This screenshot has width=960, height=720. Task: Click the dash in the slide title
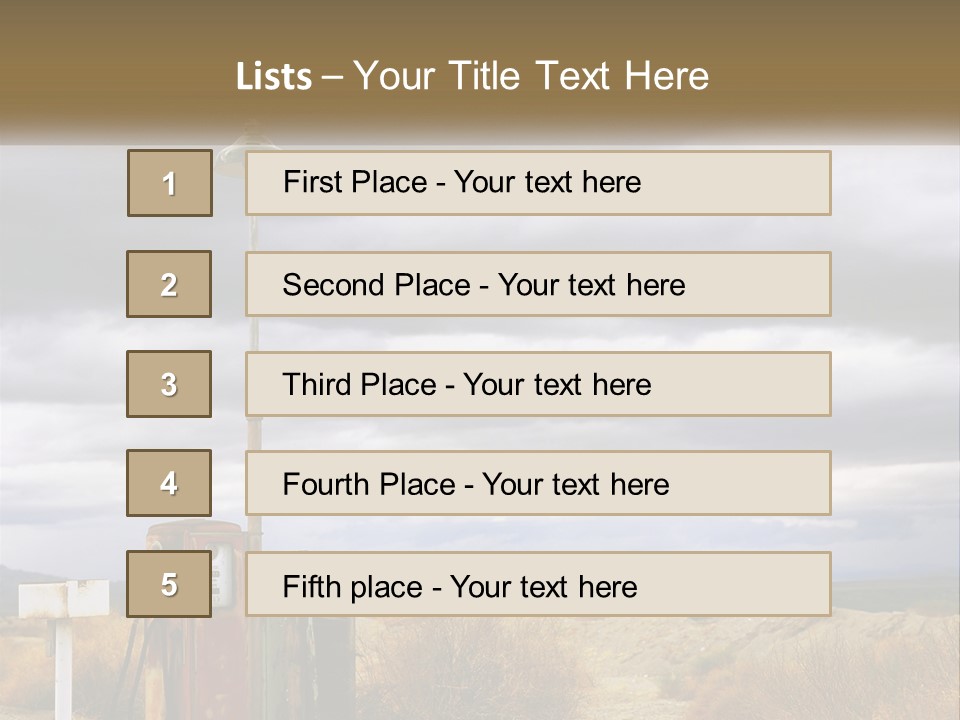[x=332, y=77]
